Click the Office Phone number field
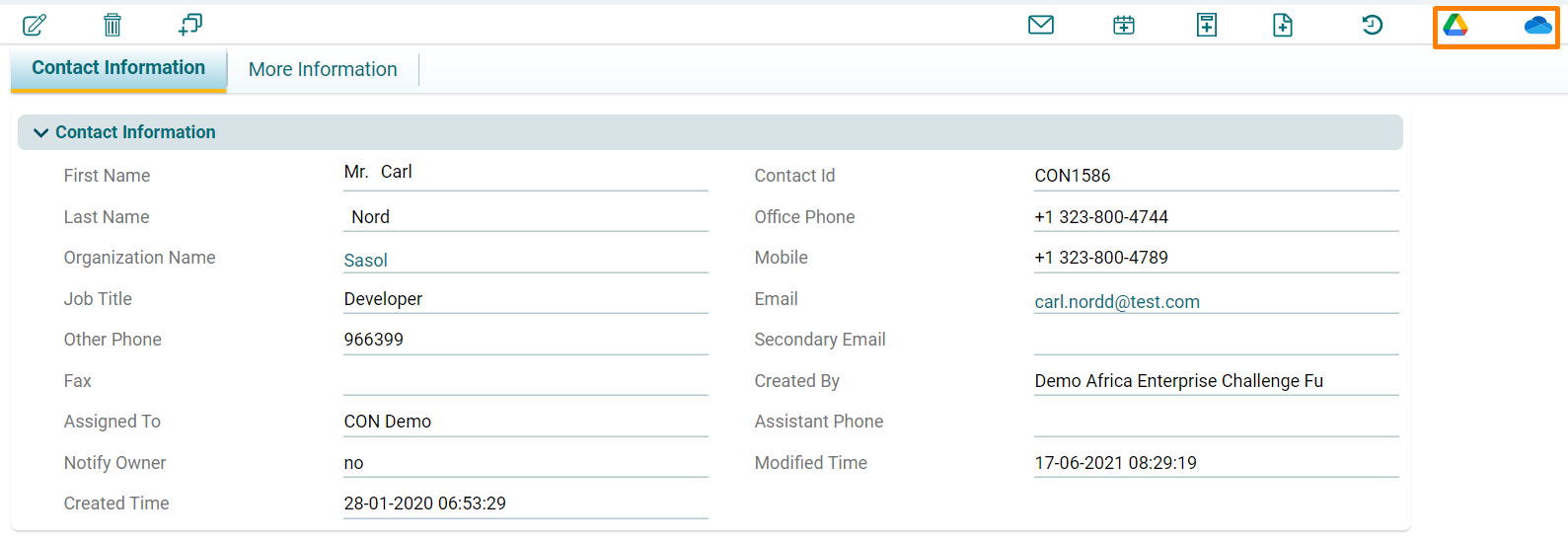 click(x=1216, y=217)
